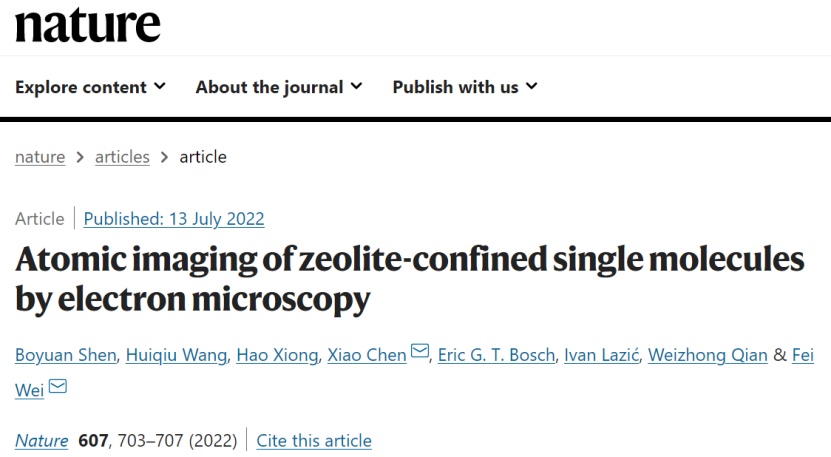Expand About the journal chevron

356,86
